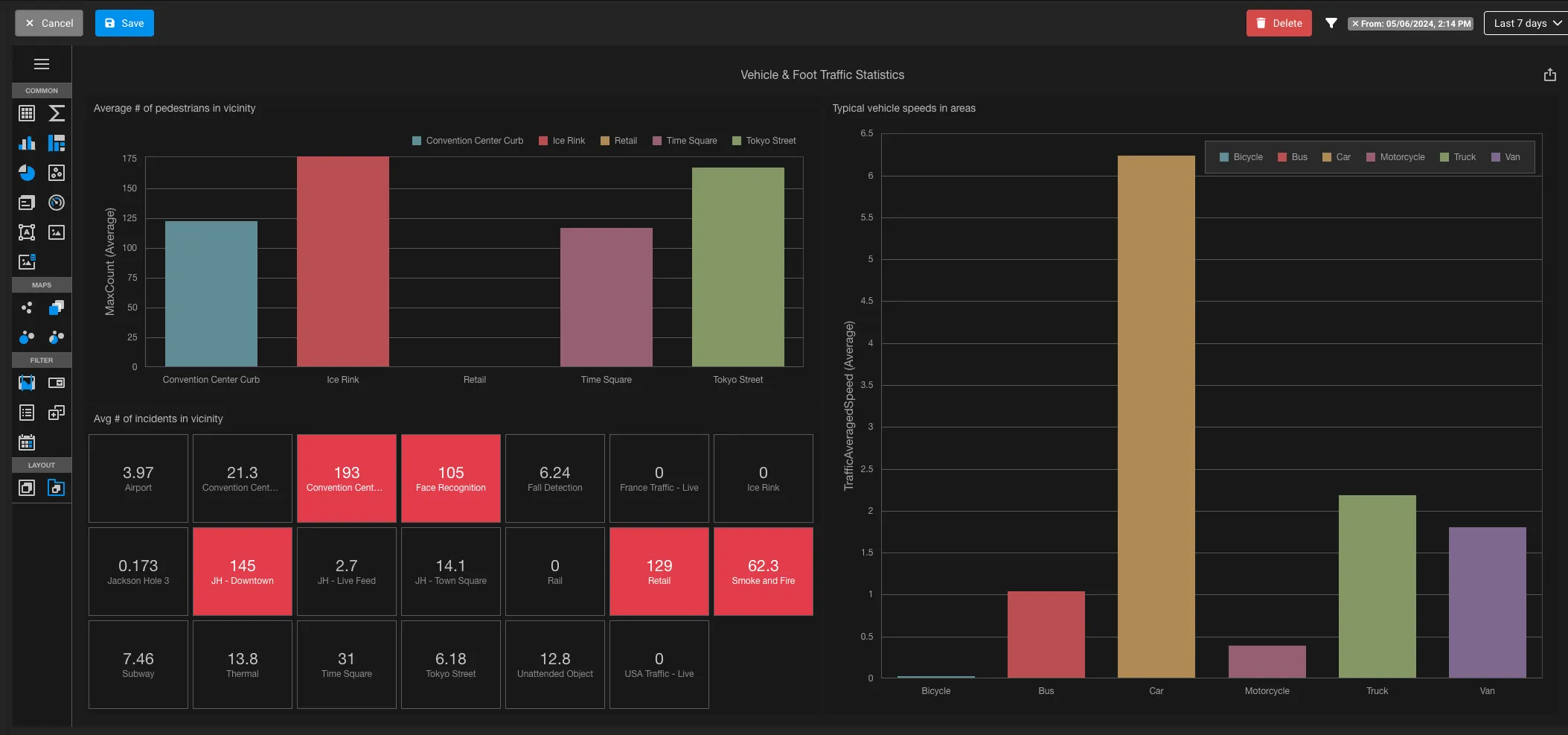Toggle Tokyo Street series in legend
The image size is (1568, 735).
click(x=764, y=141)
